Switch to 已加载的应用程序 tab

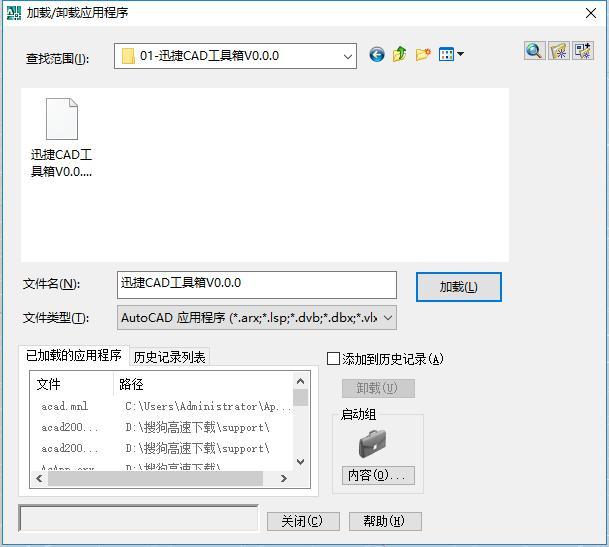click(x=74, y=355)
